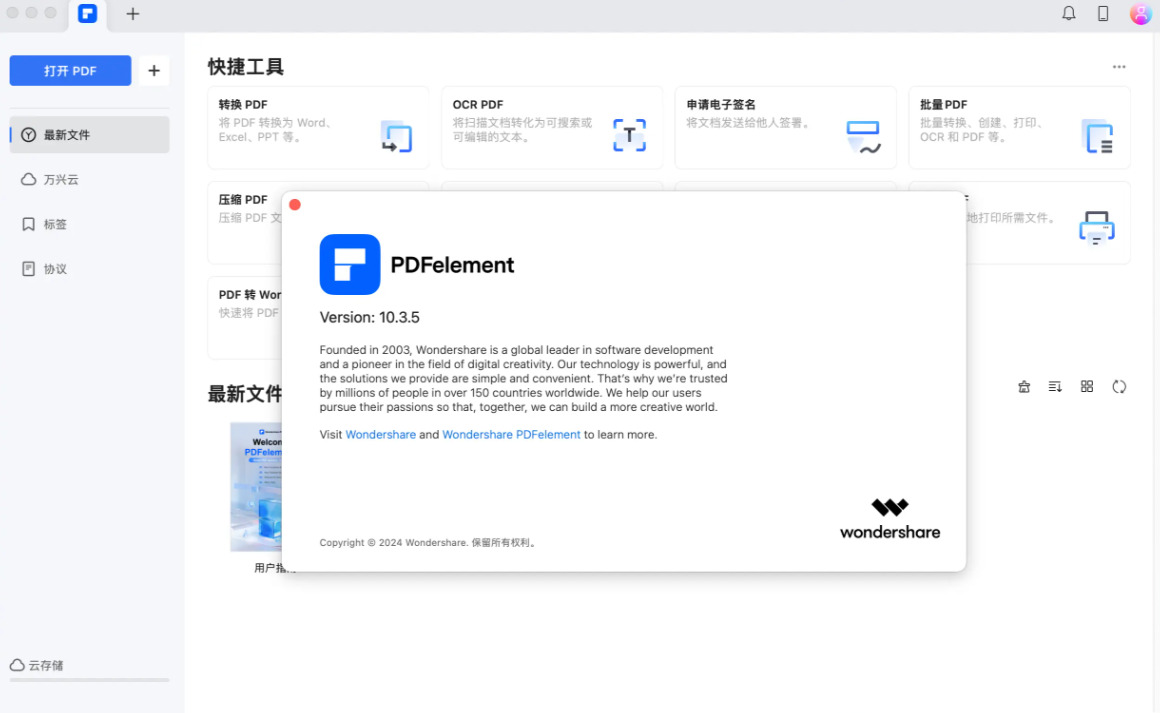
Task: Click the e-signature request icon
Action: 863,137
